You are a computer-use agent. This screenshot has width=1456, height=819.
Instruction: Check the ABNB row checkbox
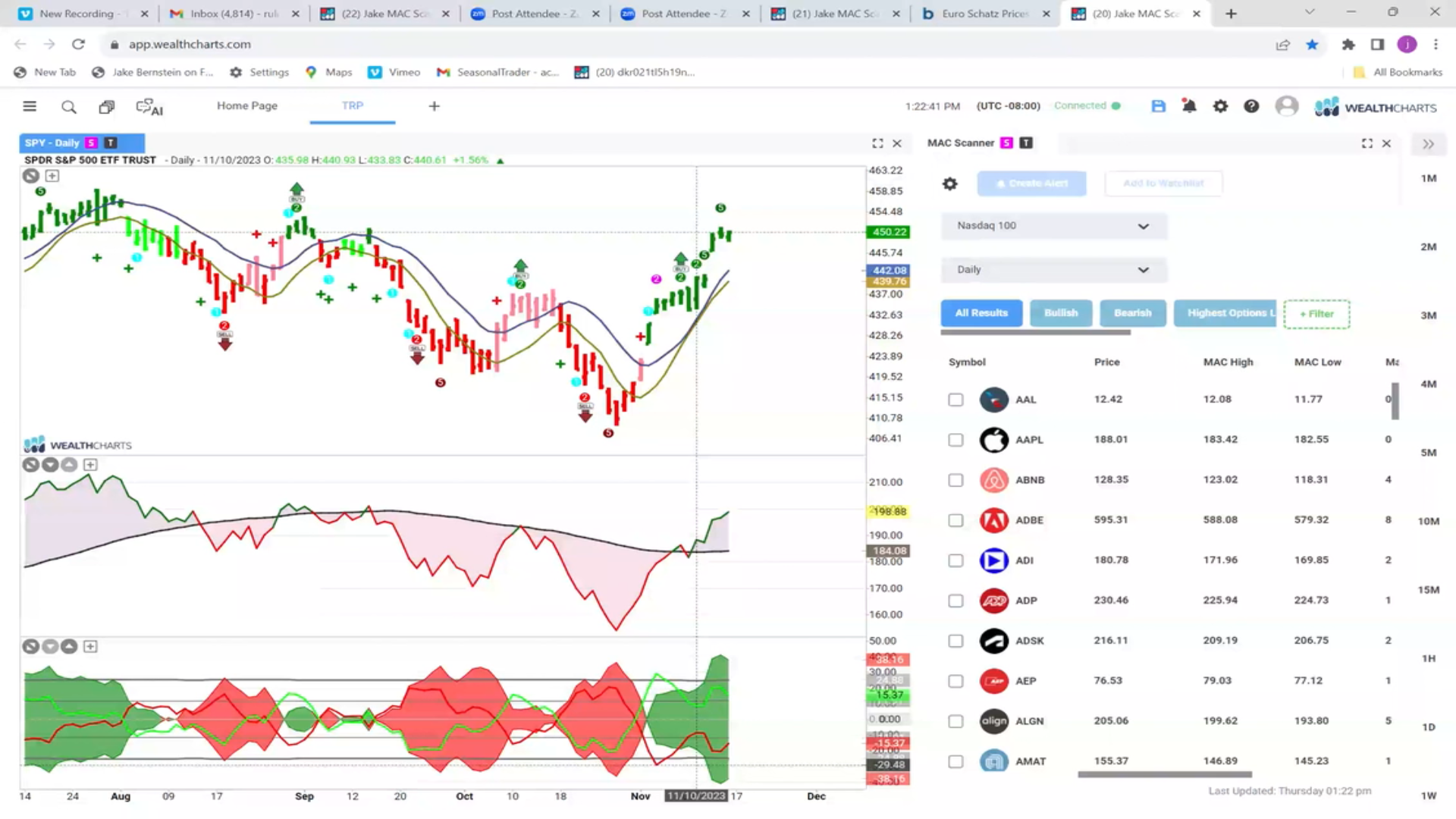coord(955,480)
